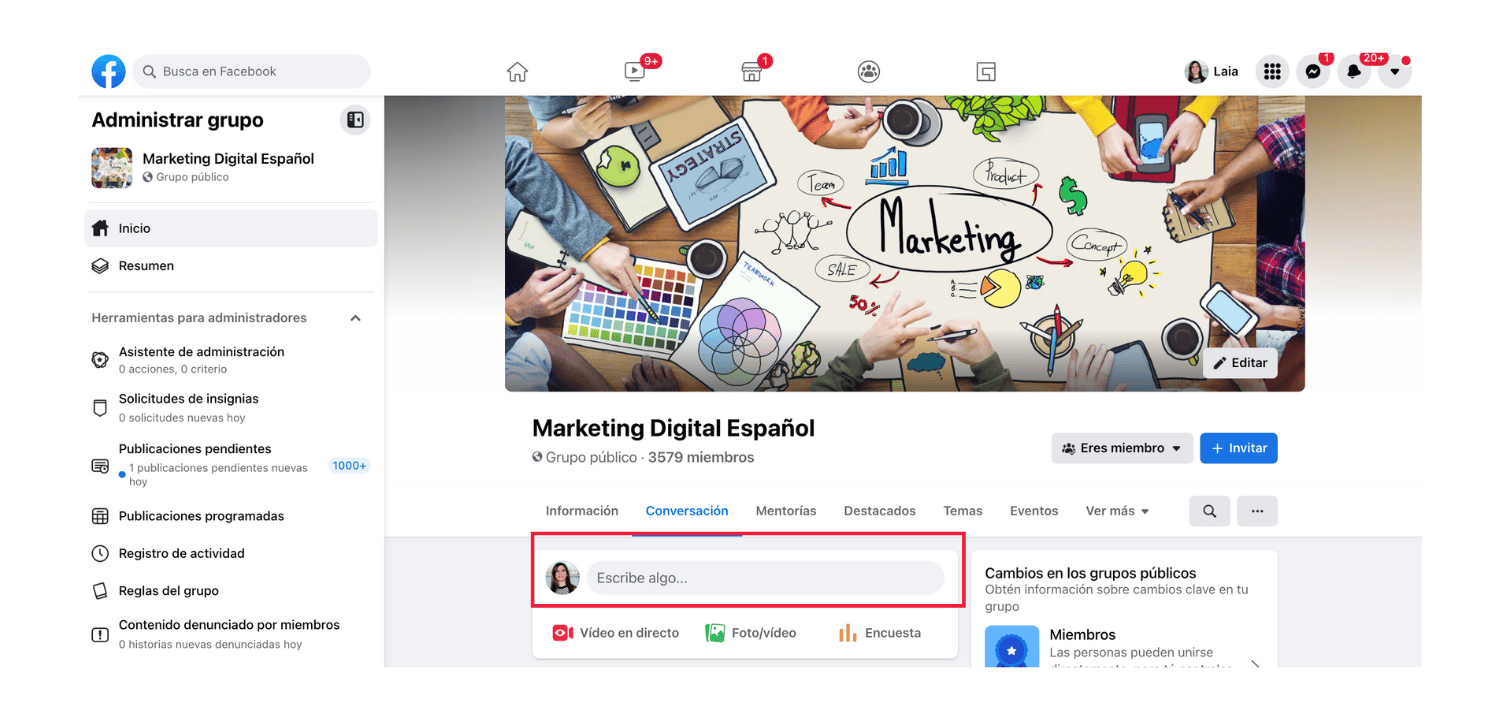Select the Conversación tab
Screen dimensions: 1500x720
click(x=687, y=511)
